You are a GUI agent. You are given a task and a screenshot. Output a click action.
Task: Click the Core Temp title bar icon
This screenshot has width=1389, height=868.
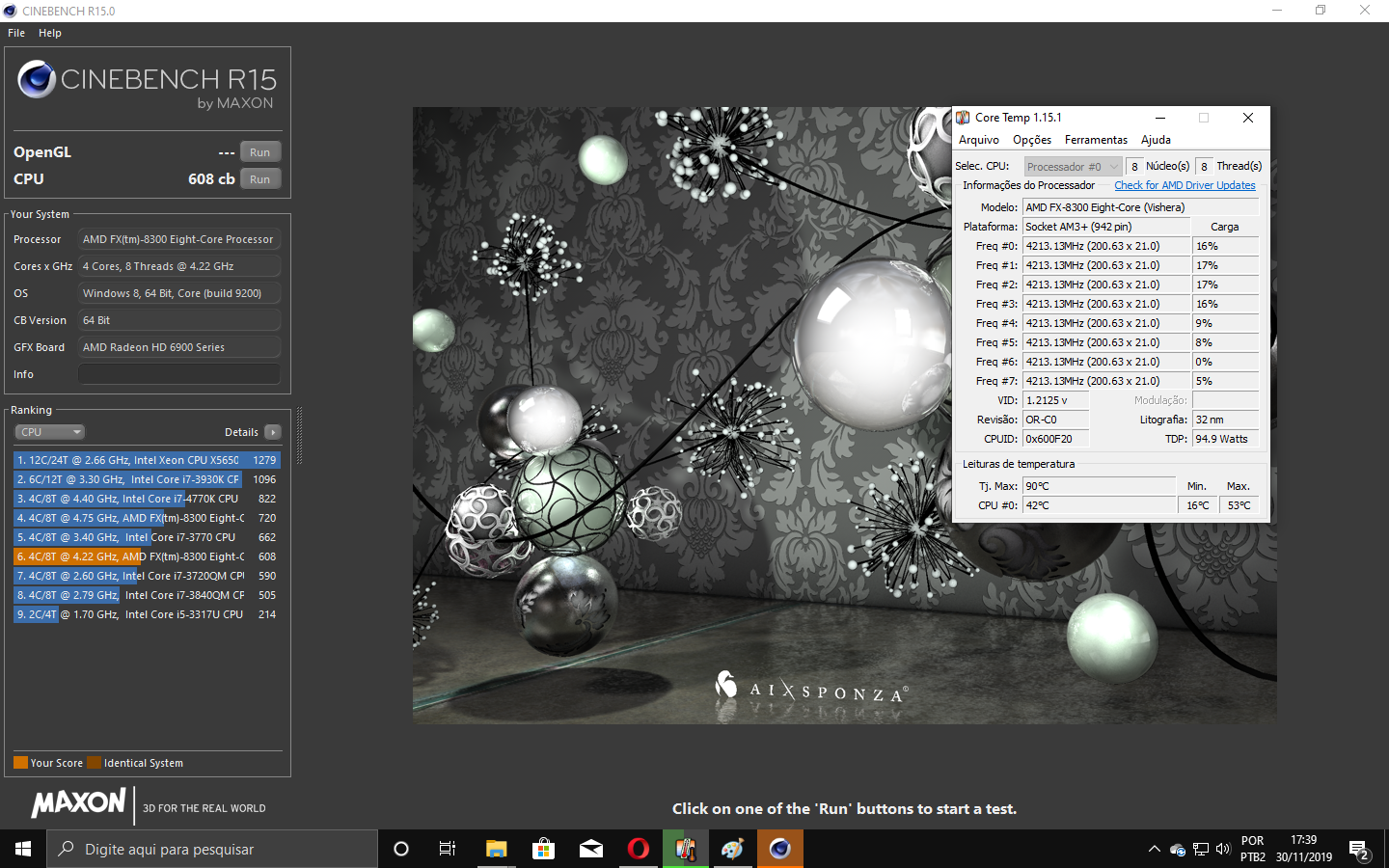point(963,118)
